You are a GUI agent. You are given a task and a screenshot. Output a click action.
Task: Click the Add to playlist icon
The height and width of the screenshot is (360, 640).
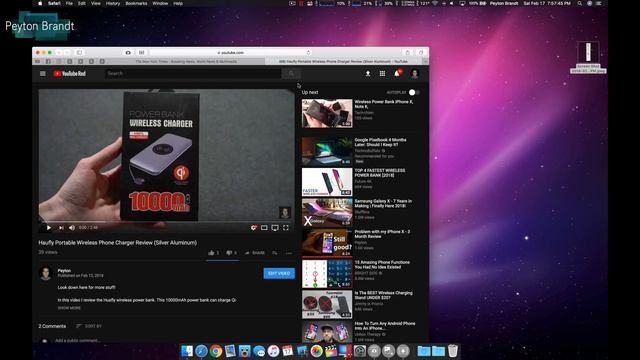click(x=275, y=253)
